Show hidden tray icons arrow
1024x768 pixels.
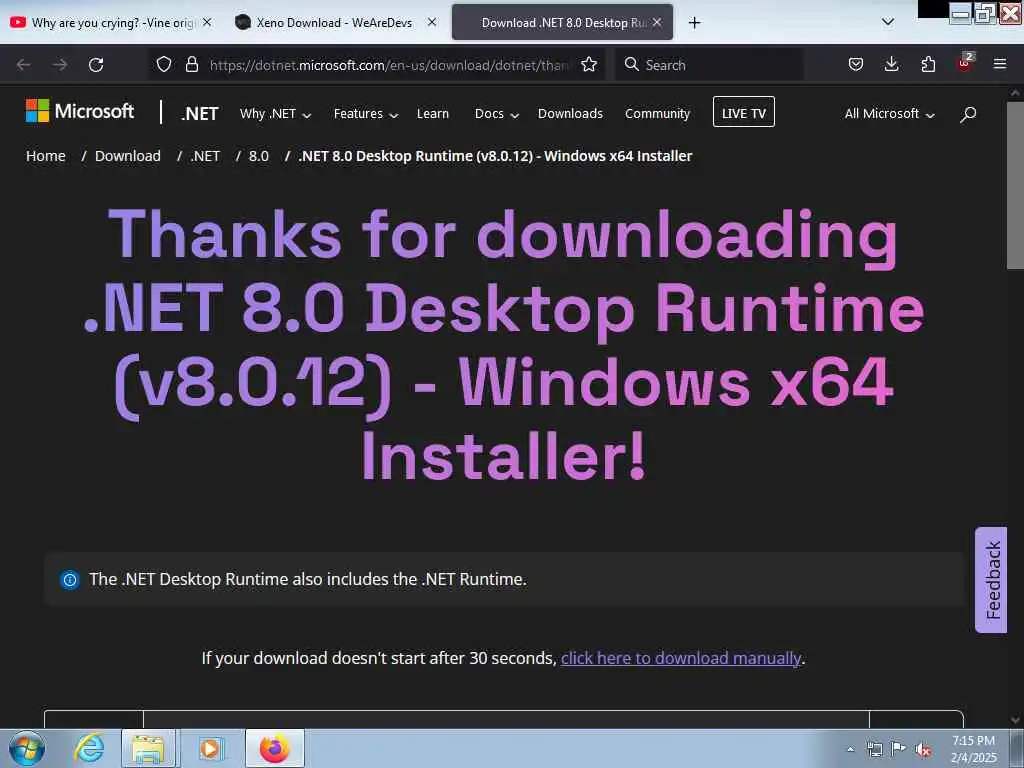pyautogui.click(x=850, y=749)
